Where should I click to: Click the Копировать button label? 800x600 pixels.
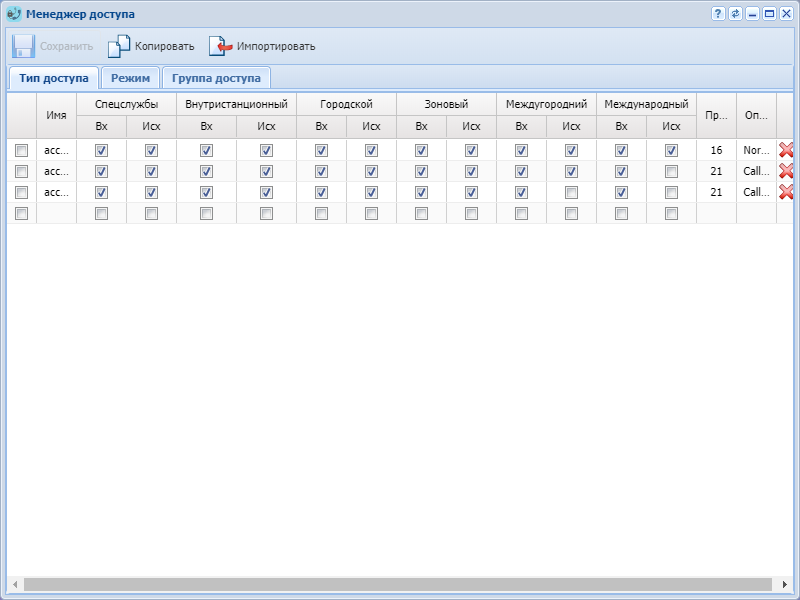(x=165, y=46)
